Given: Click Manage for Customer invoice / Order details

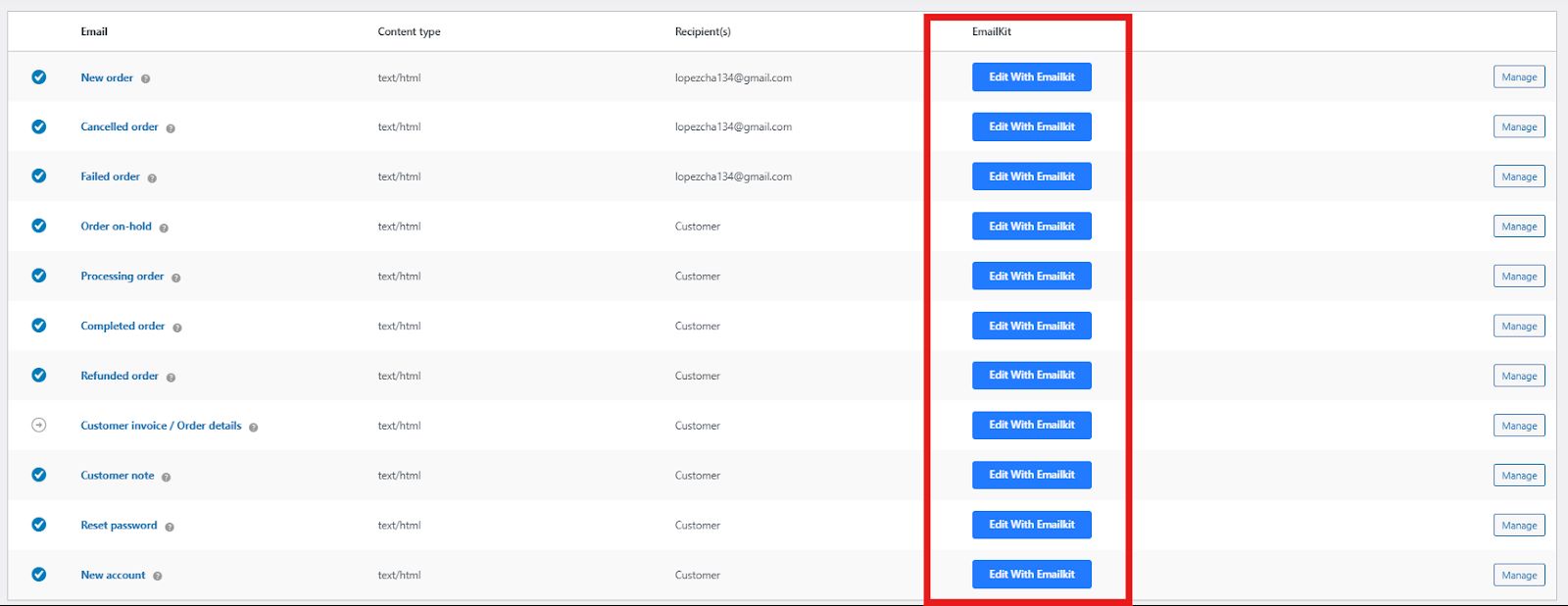Looking at the screenshot, I should (1519, 426).
